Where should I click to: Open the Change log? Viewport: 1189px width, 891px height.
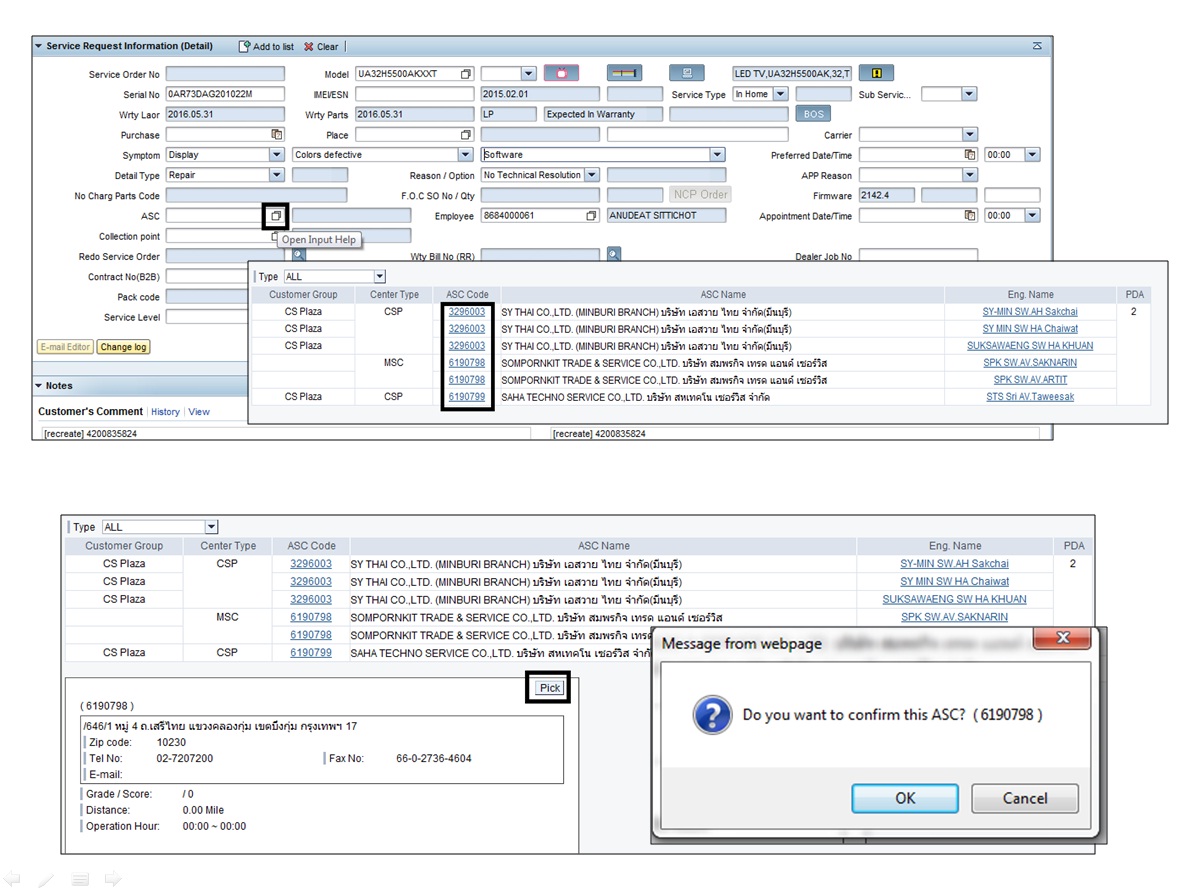pyautogui.click(x=124, y=347)
